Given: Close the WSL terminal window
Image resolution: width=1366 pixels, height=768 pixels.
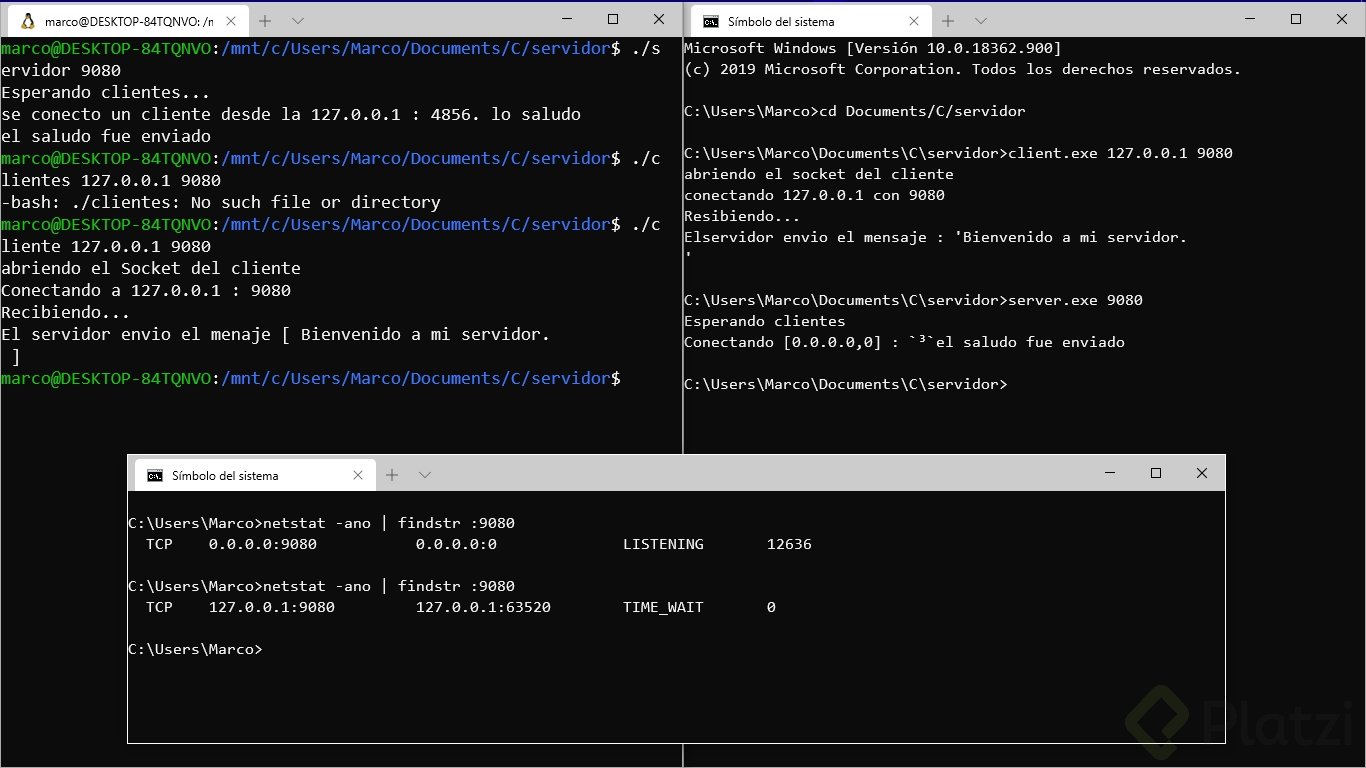Looking at the screenshot, I should [x=659, y=19].
